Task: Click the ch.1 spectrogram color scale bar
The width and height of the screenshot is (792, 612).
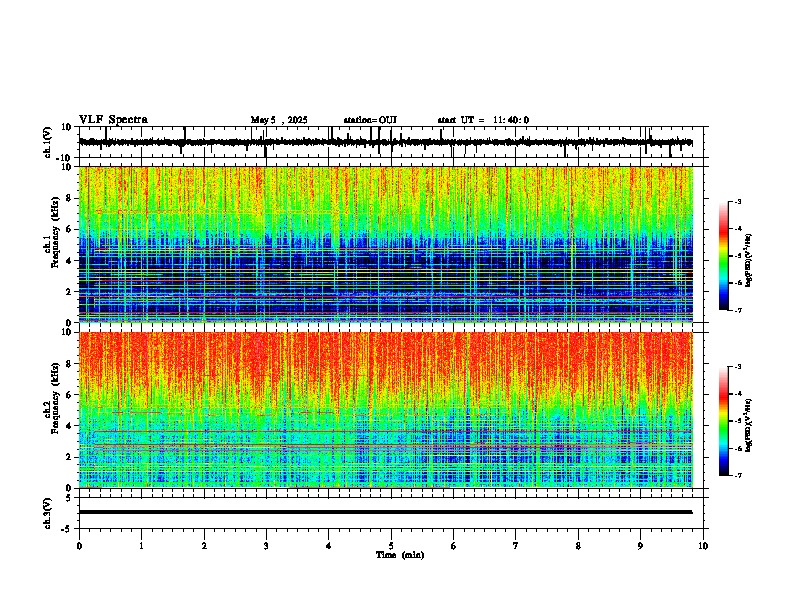Action: [x=724, y=256]
